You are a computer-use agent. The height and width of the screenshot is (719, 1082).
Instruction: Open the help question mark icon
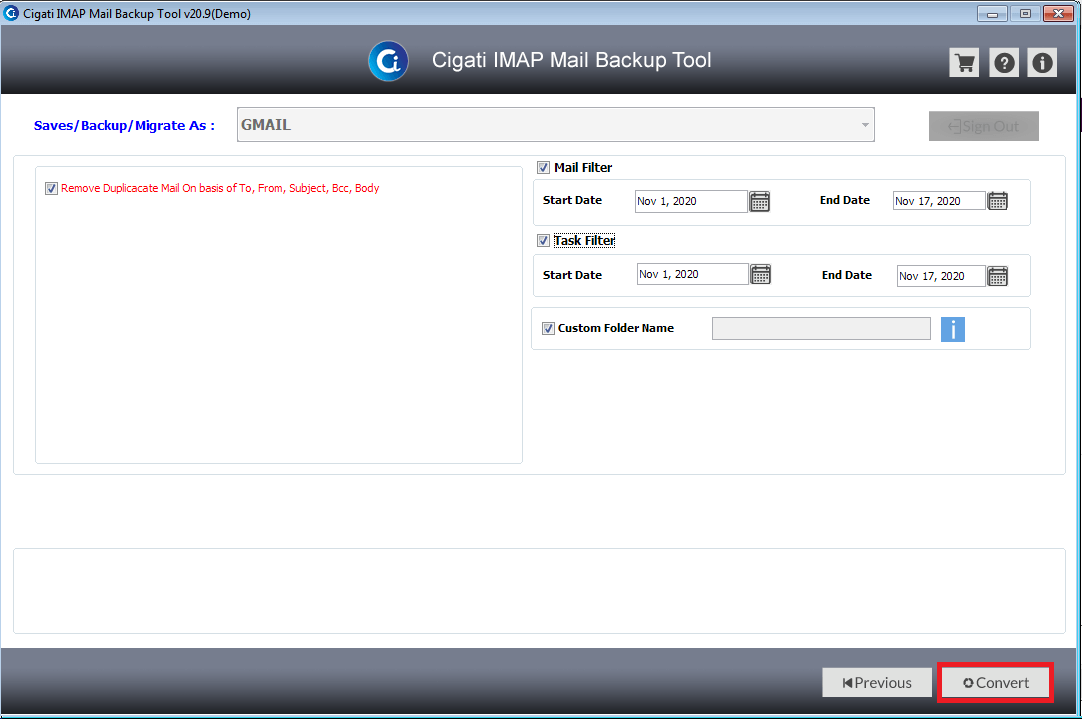coord(1004,63)
